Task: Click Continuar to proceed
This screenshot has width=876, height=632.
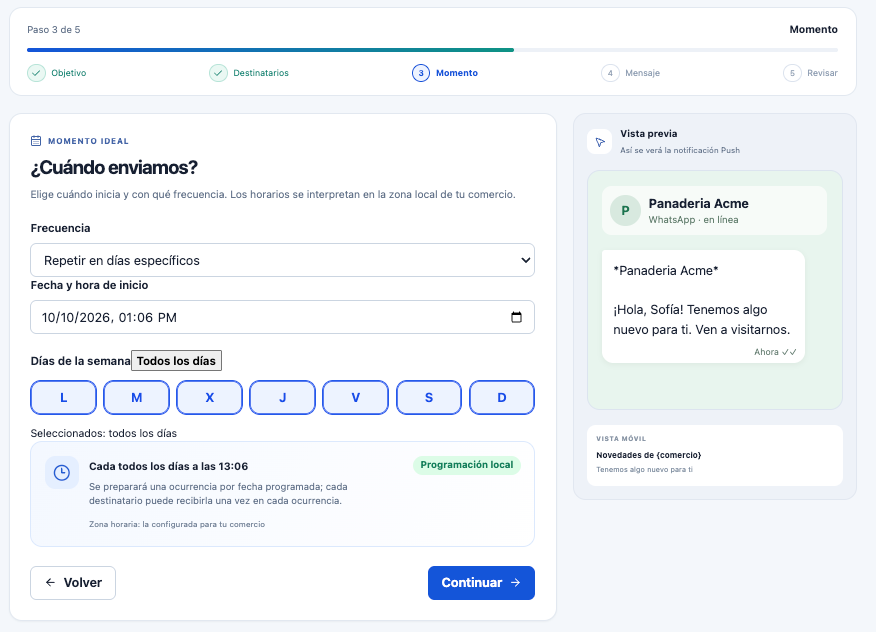Action: (x=482, y=583)
